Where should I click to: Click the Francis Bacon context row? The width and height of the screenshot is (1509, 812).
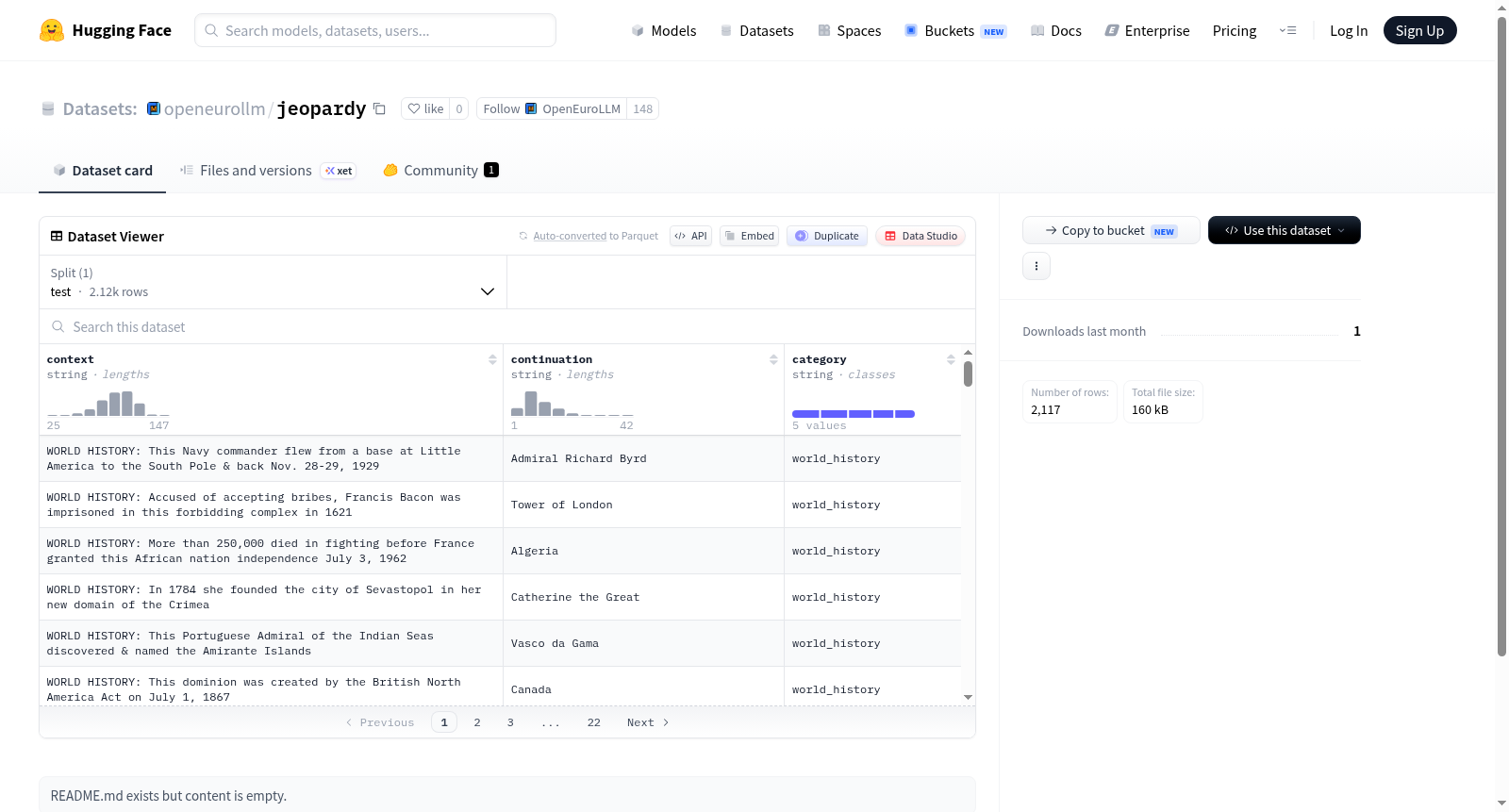(272, 505)
